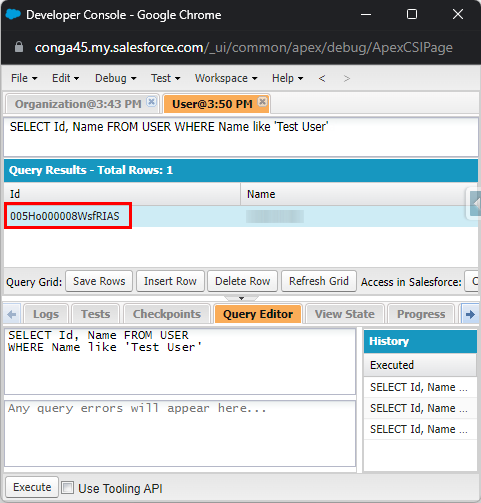Click the Insert Row button
This screenshot has width=481, height=503.
[170, 281]
